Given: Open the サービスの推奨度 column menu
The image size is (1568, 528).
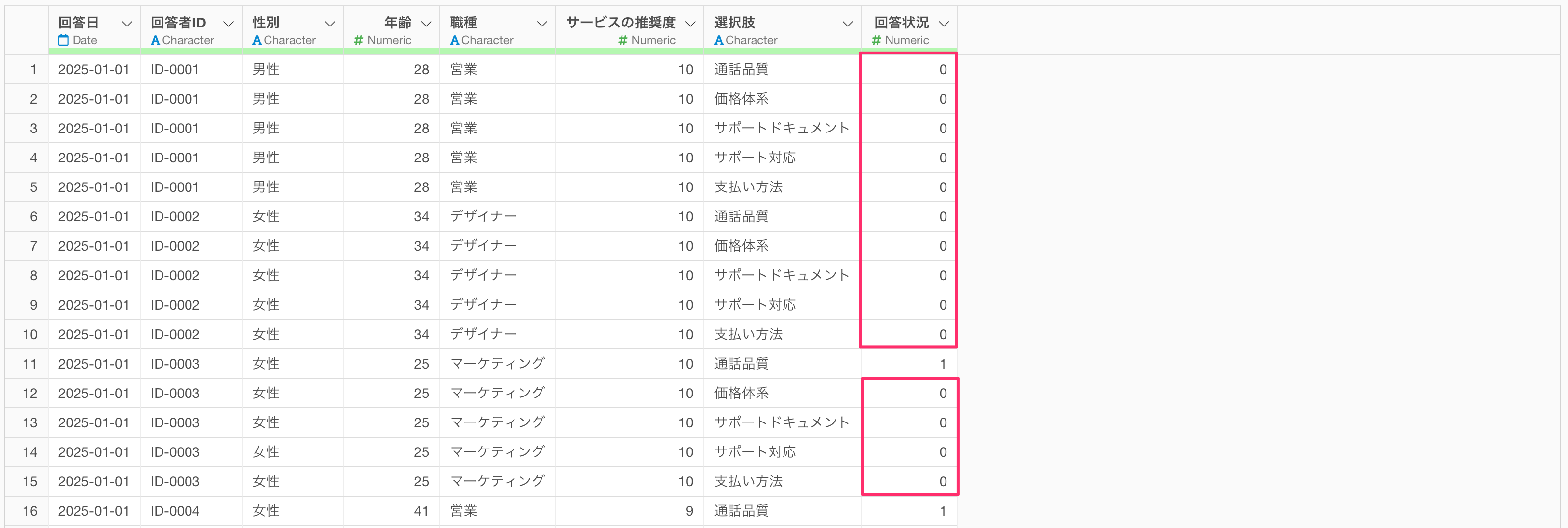Looking at the screenshot, I should (690, 24).
